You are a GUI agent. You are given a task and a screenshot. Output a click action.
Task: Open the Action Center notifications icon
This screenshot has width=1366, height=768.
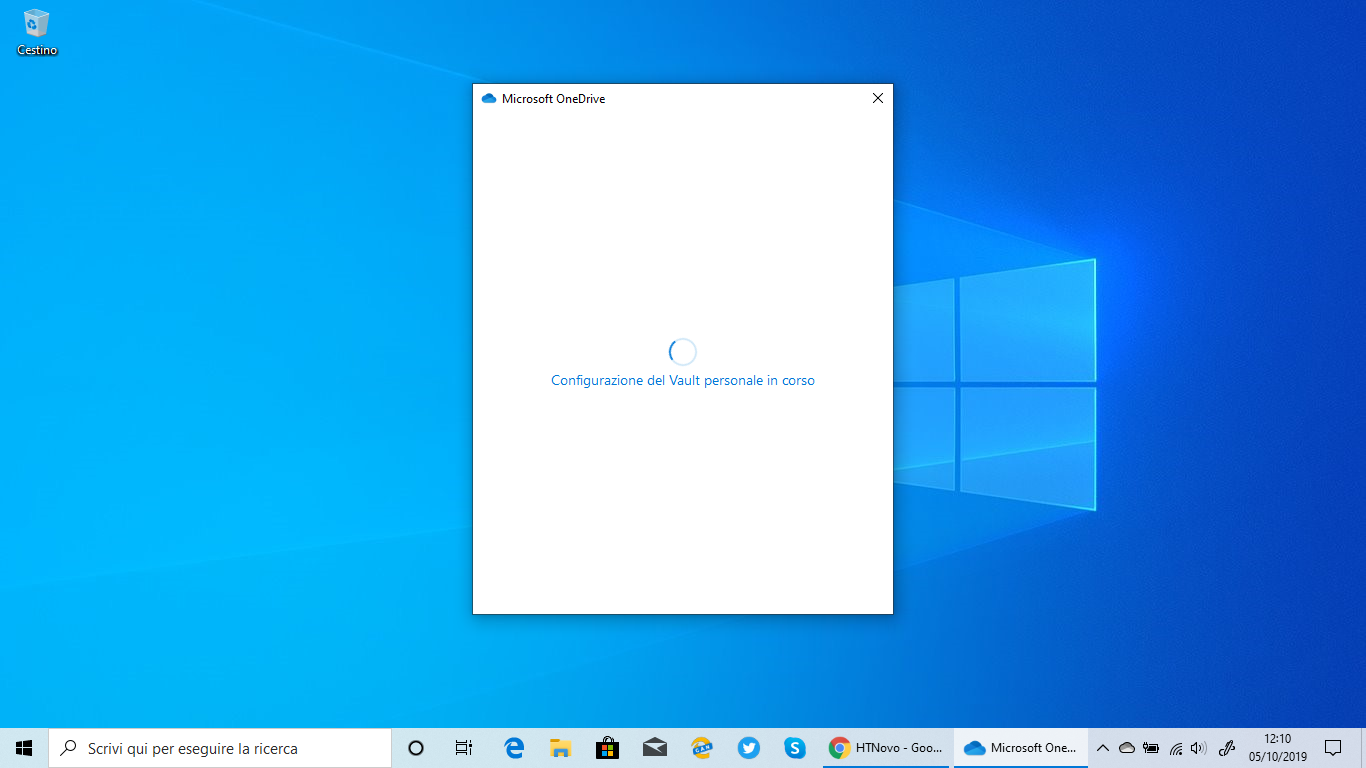1333,748
